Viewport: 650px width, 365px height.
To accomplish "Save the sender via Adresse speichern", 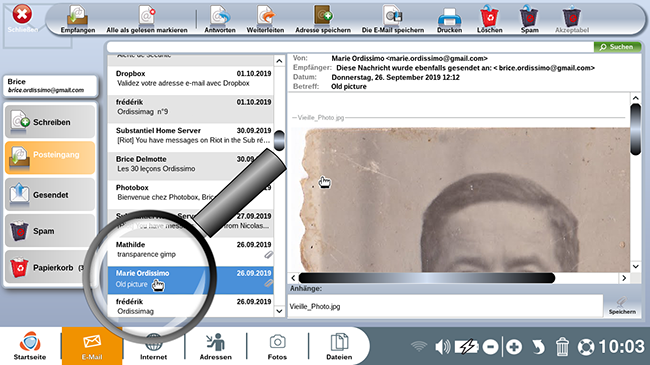I will 323,19.
